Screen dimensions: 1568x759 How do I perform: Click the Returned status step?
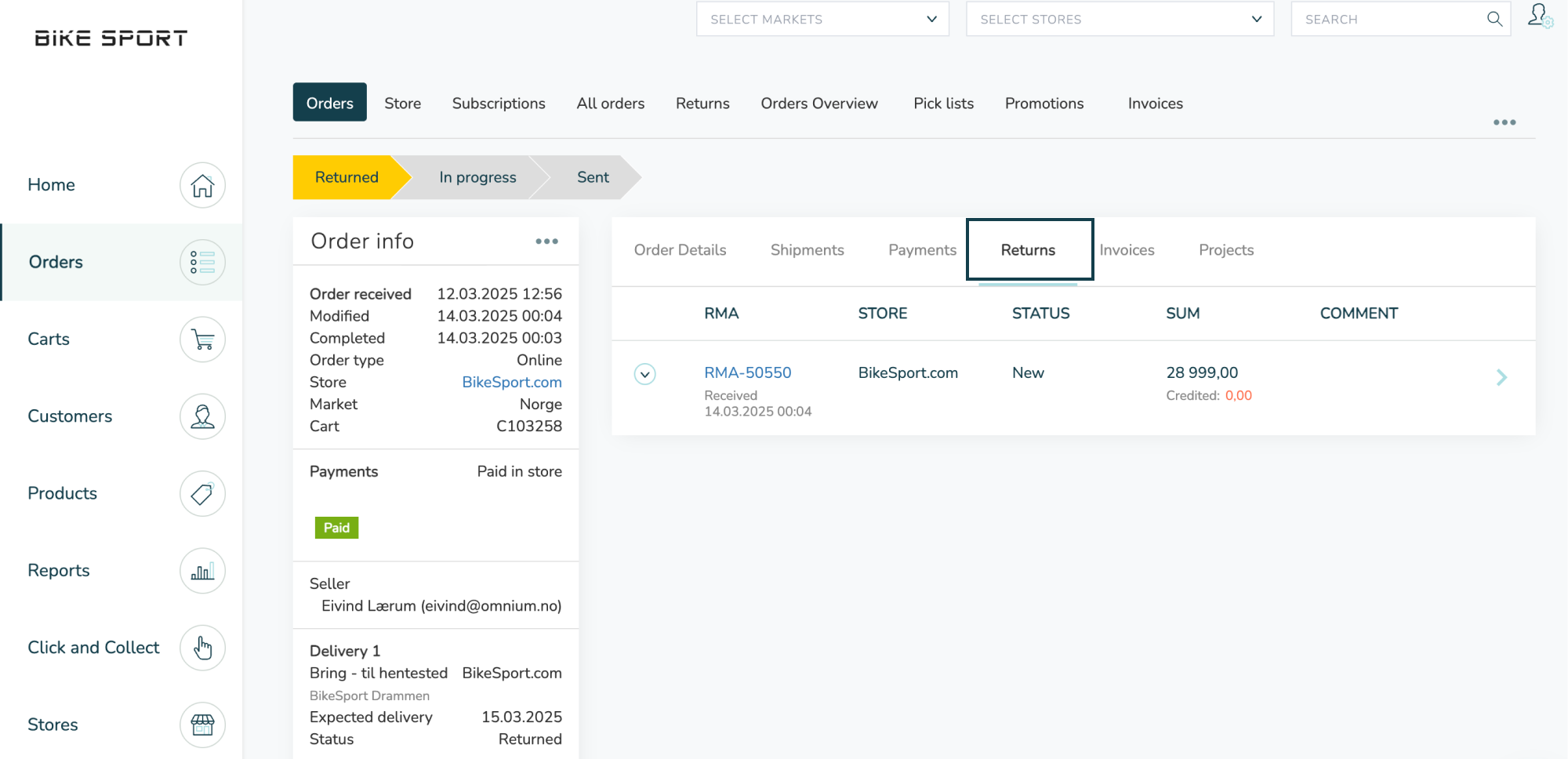click(347, 177)
